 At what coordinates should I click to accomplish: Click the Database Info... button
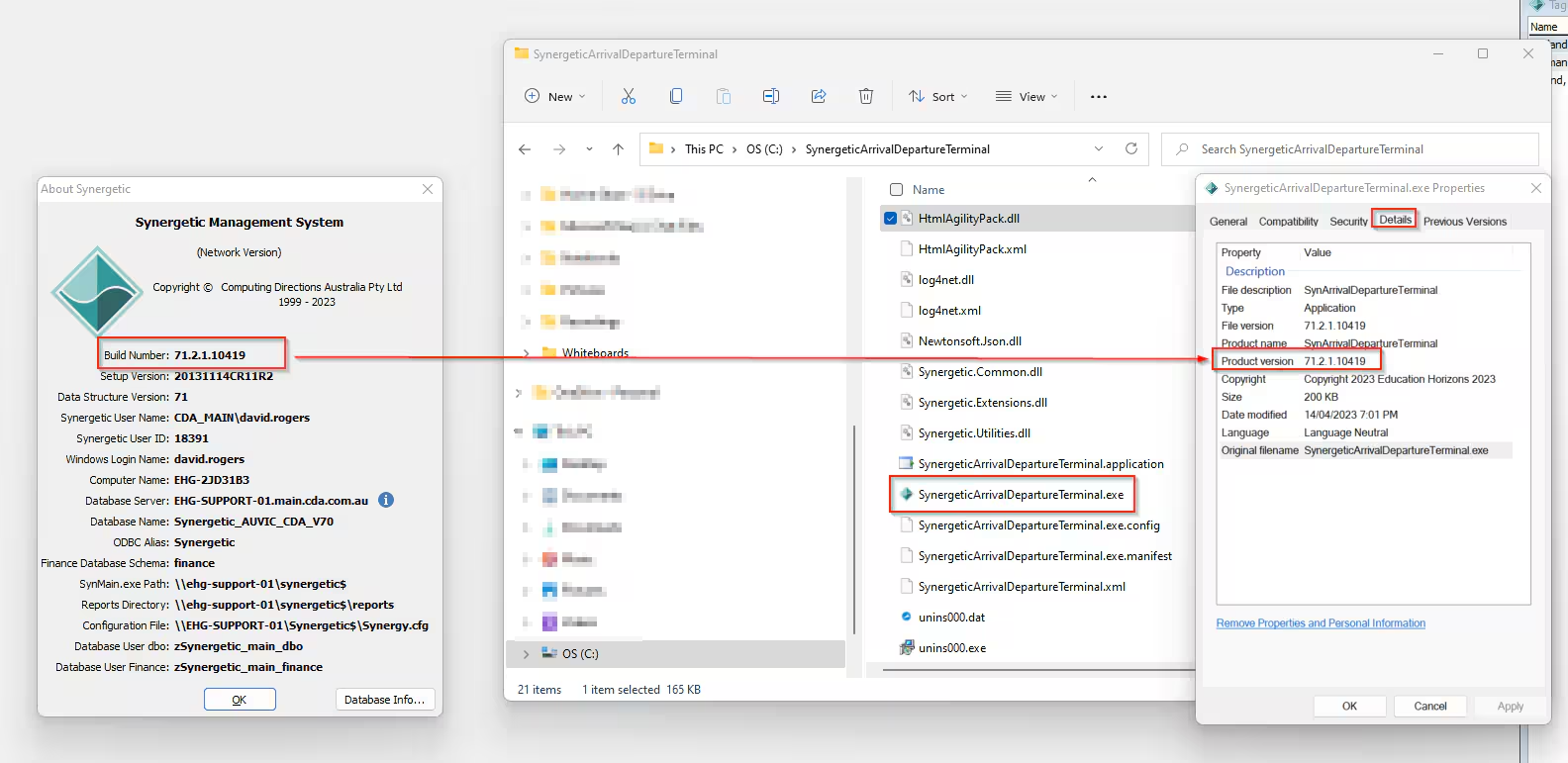pos(385,700)
